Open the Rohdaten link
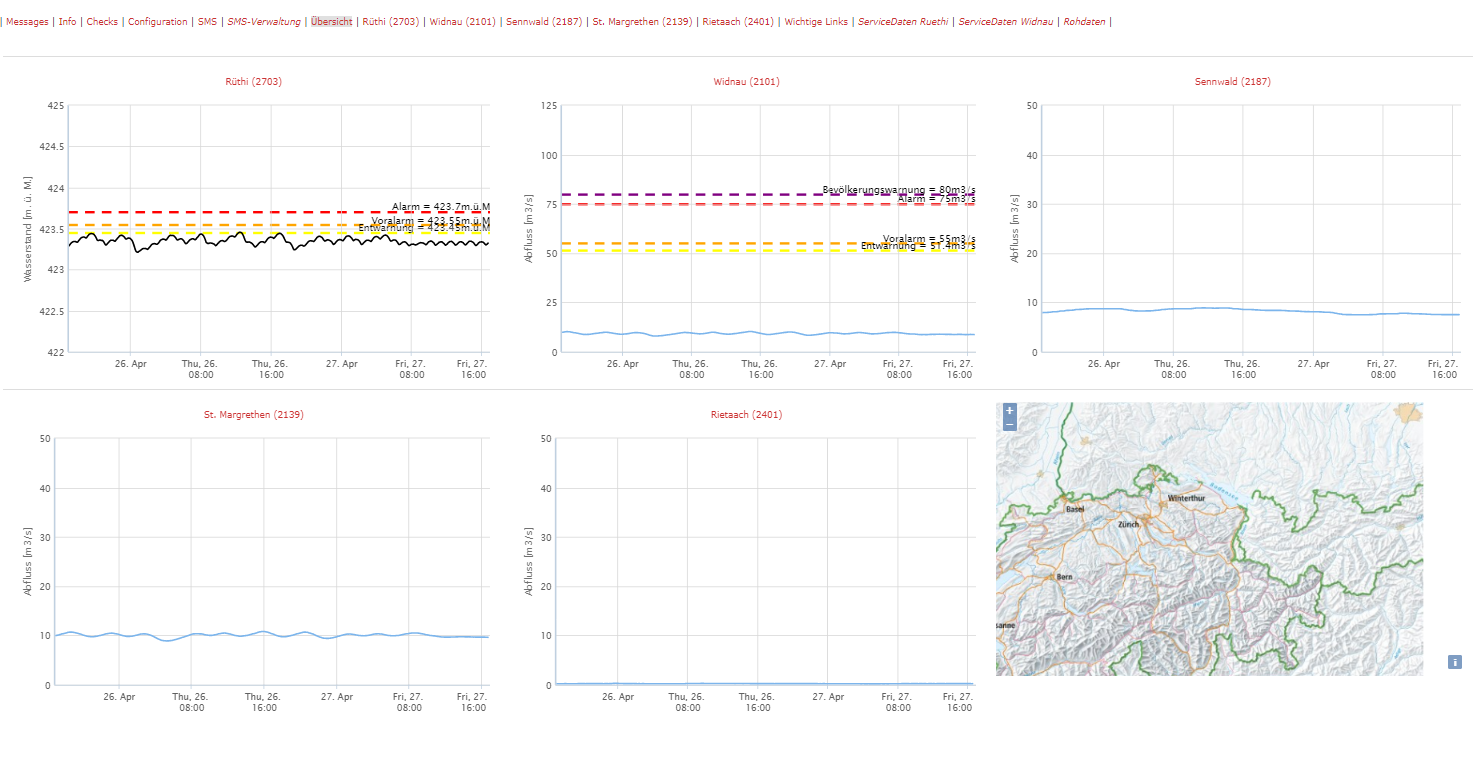Image resolution: width=1473 pixels, height=759 pixels. click(1084, 22)
